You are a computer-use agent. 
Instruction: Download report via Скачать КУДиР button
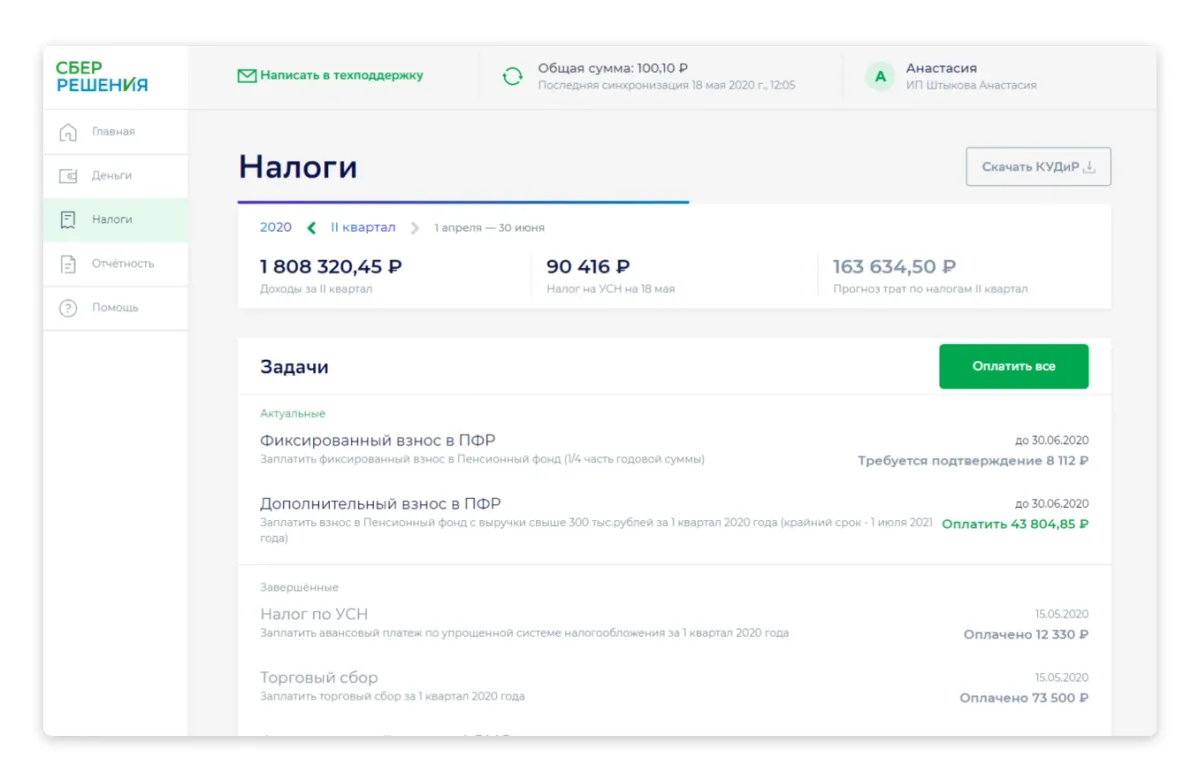tap(1038, 167)
